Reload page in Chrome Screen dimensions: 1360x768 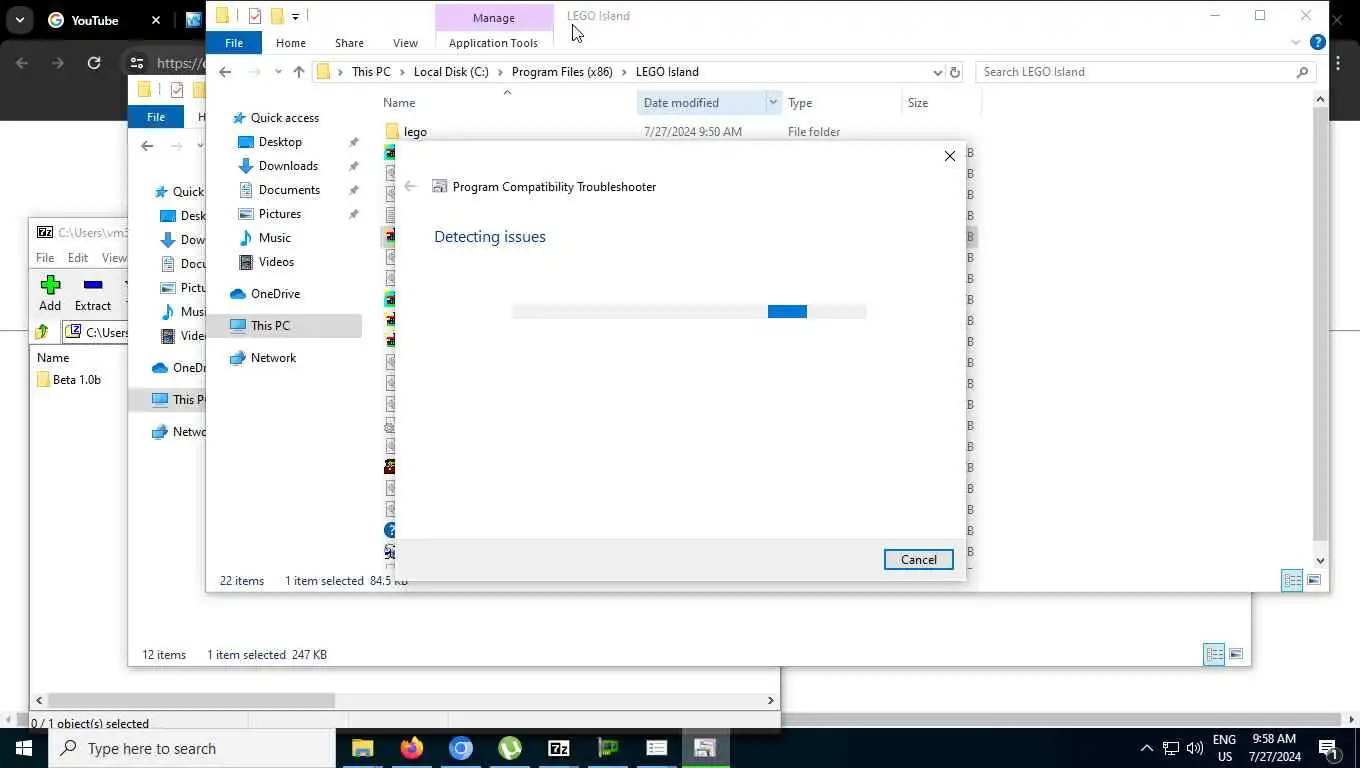click(x=94, y=63)
